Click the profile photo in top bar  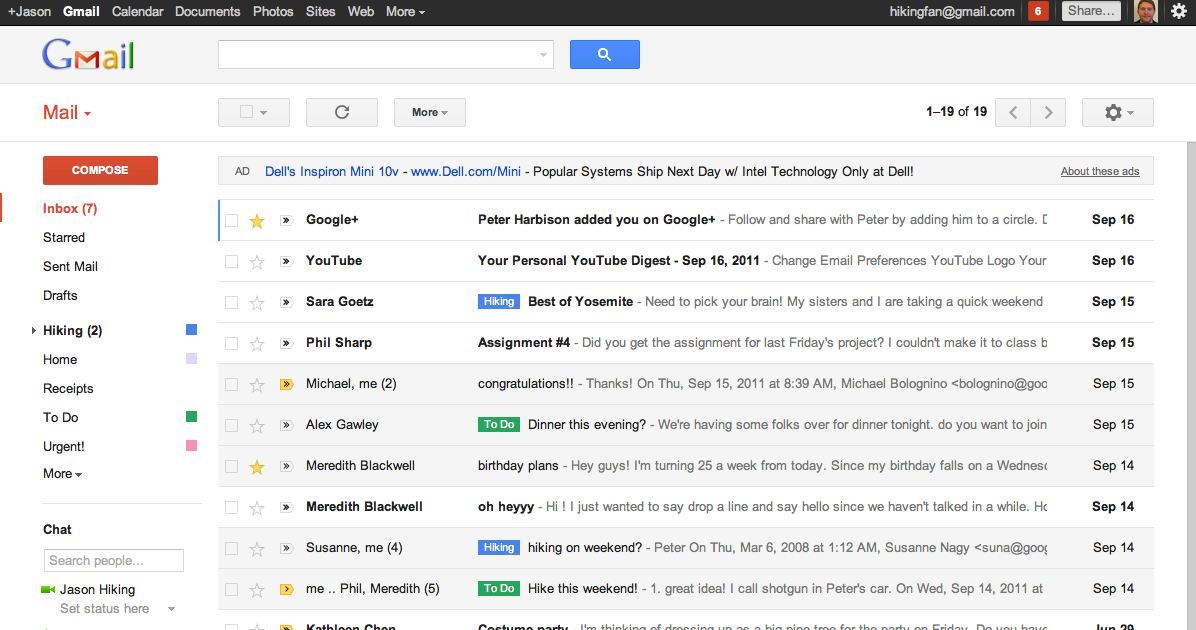[x=1147, y=12]
